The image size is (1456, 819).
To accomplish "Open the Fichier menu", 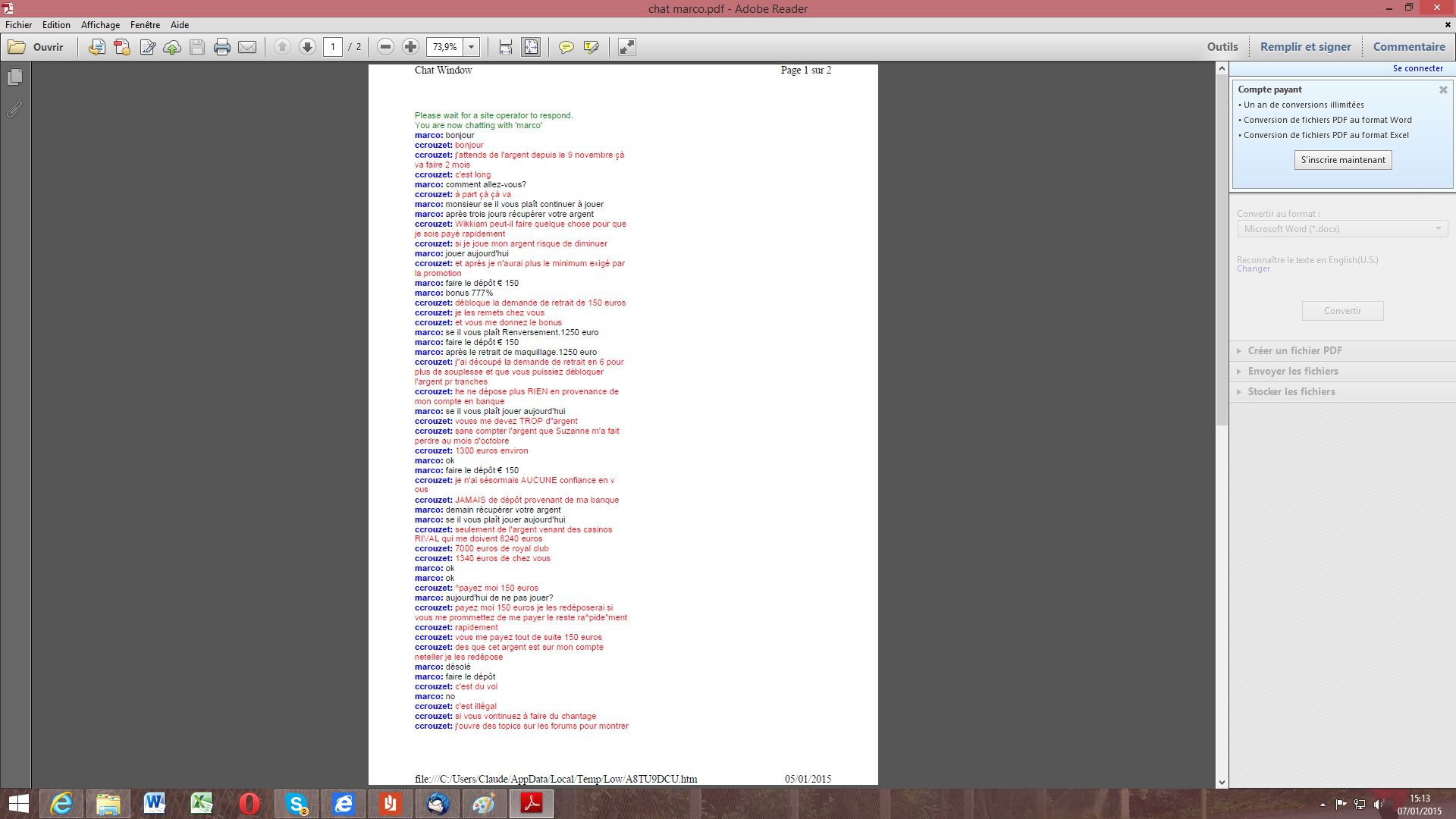I will click(x=18, y=25).
